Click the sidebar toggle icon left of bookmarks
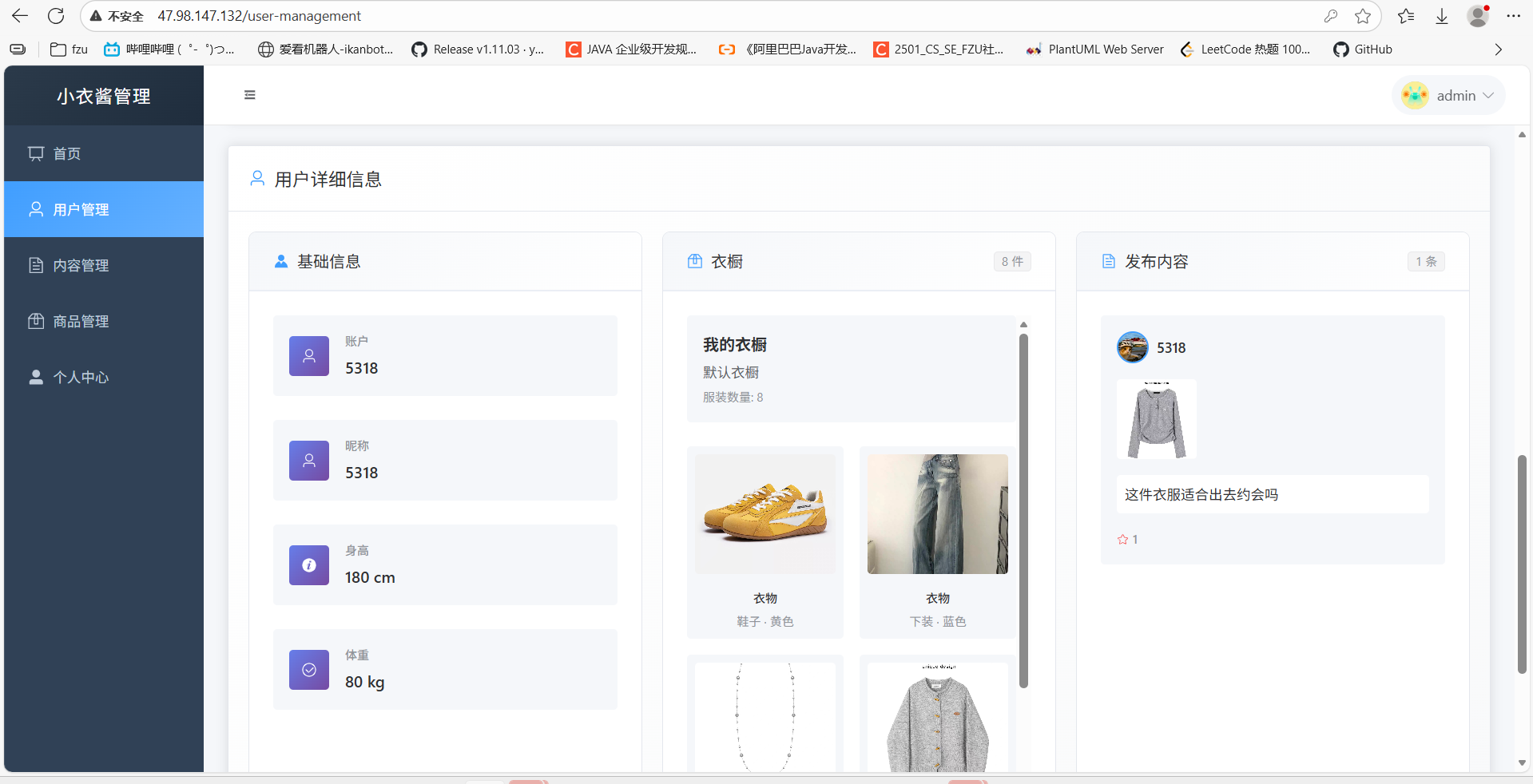This screenshot has height=784, width=1533. (x=18, y=49)
